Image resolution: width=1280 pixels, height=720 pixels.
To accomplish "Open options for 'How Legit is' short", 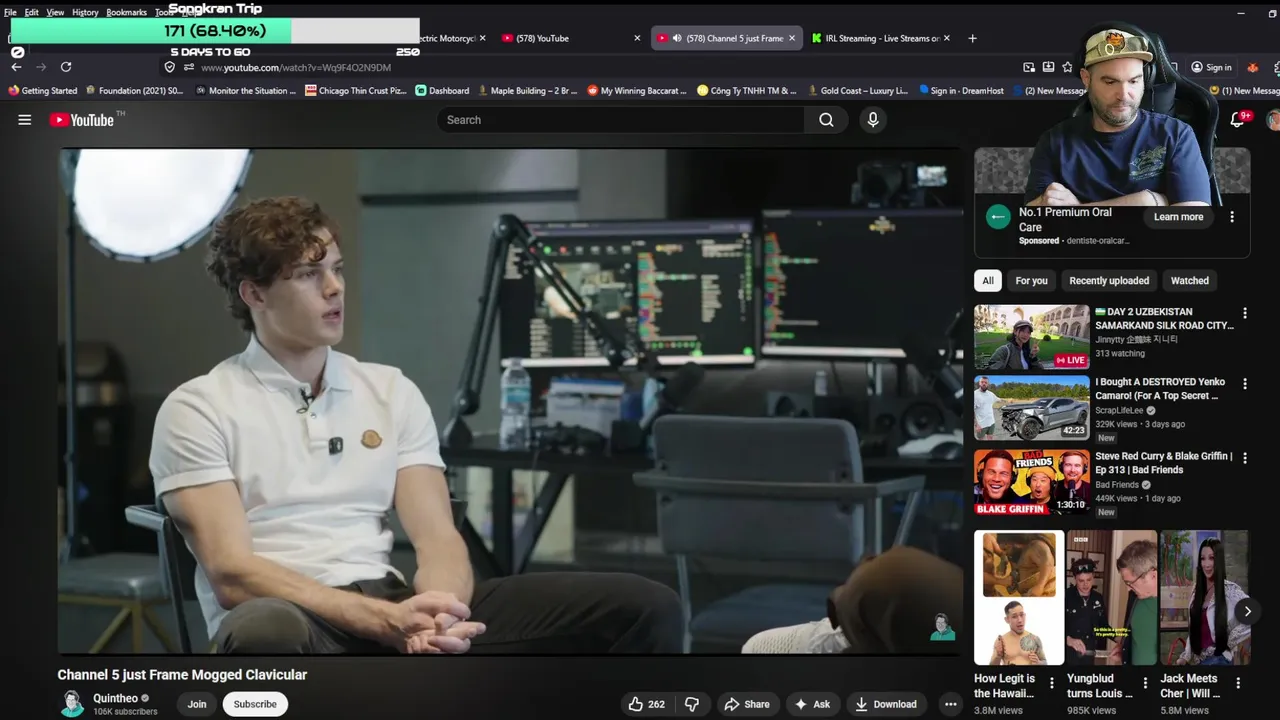I will pos(1051,683).
